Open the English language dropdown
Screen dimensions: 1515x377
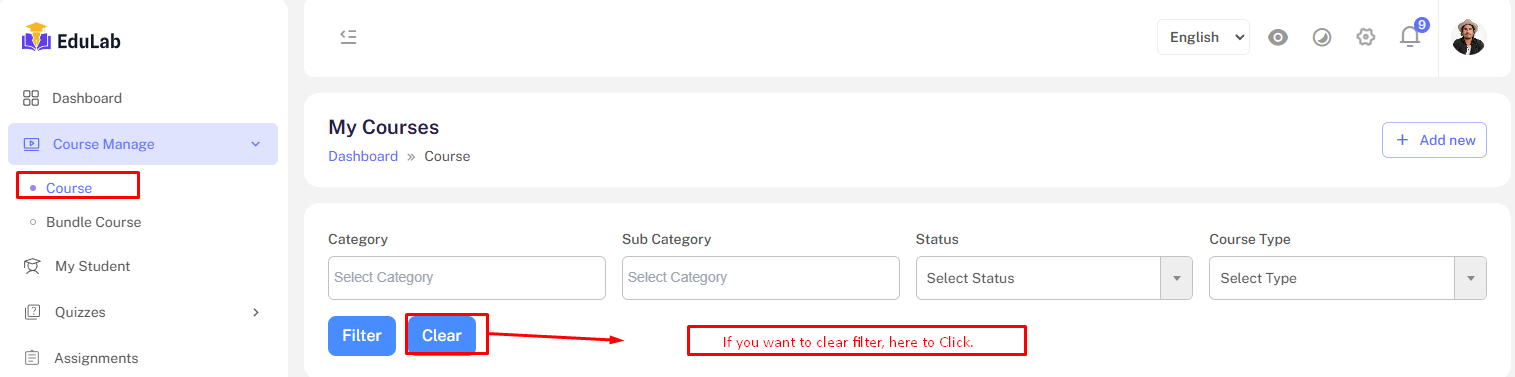point(1203,37)
